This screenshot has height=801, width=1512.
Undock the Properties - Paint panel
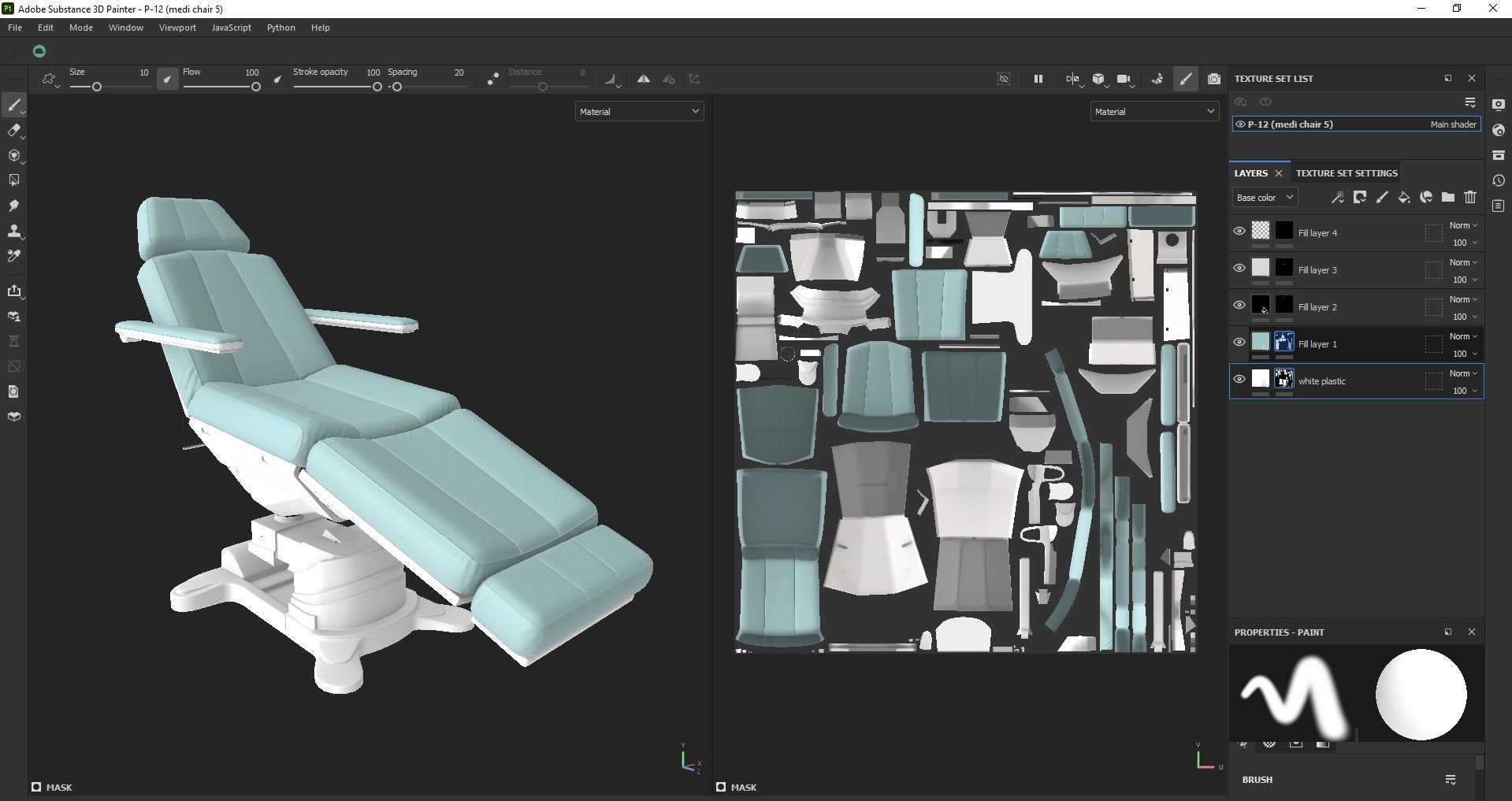pyautogui.click(x=1448, y=632)
